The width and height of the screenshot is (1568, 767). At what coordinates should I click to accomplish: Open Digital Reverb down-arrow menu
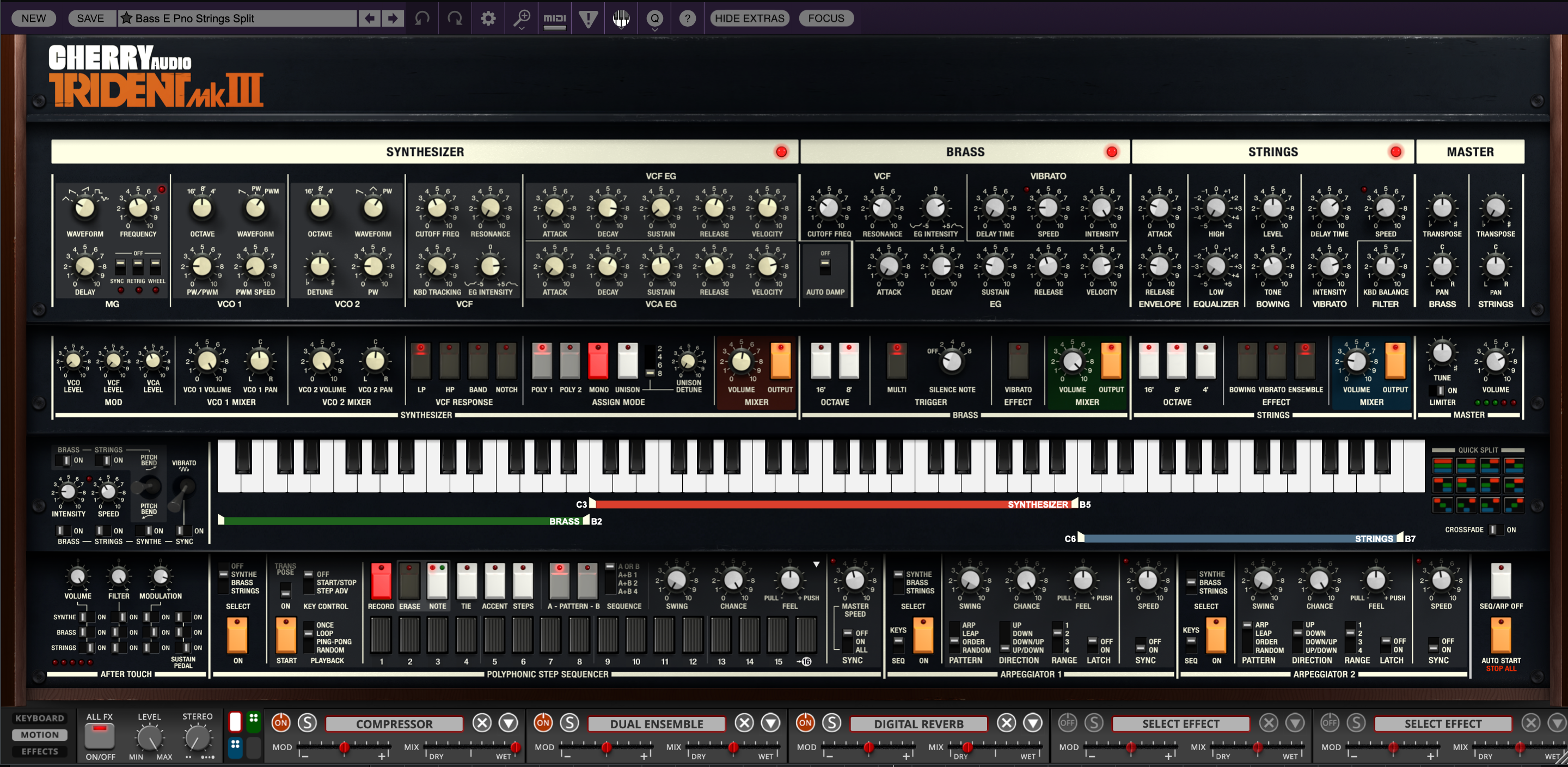point(1033,723)
